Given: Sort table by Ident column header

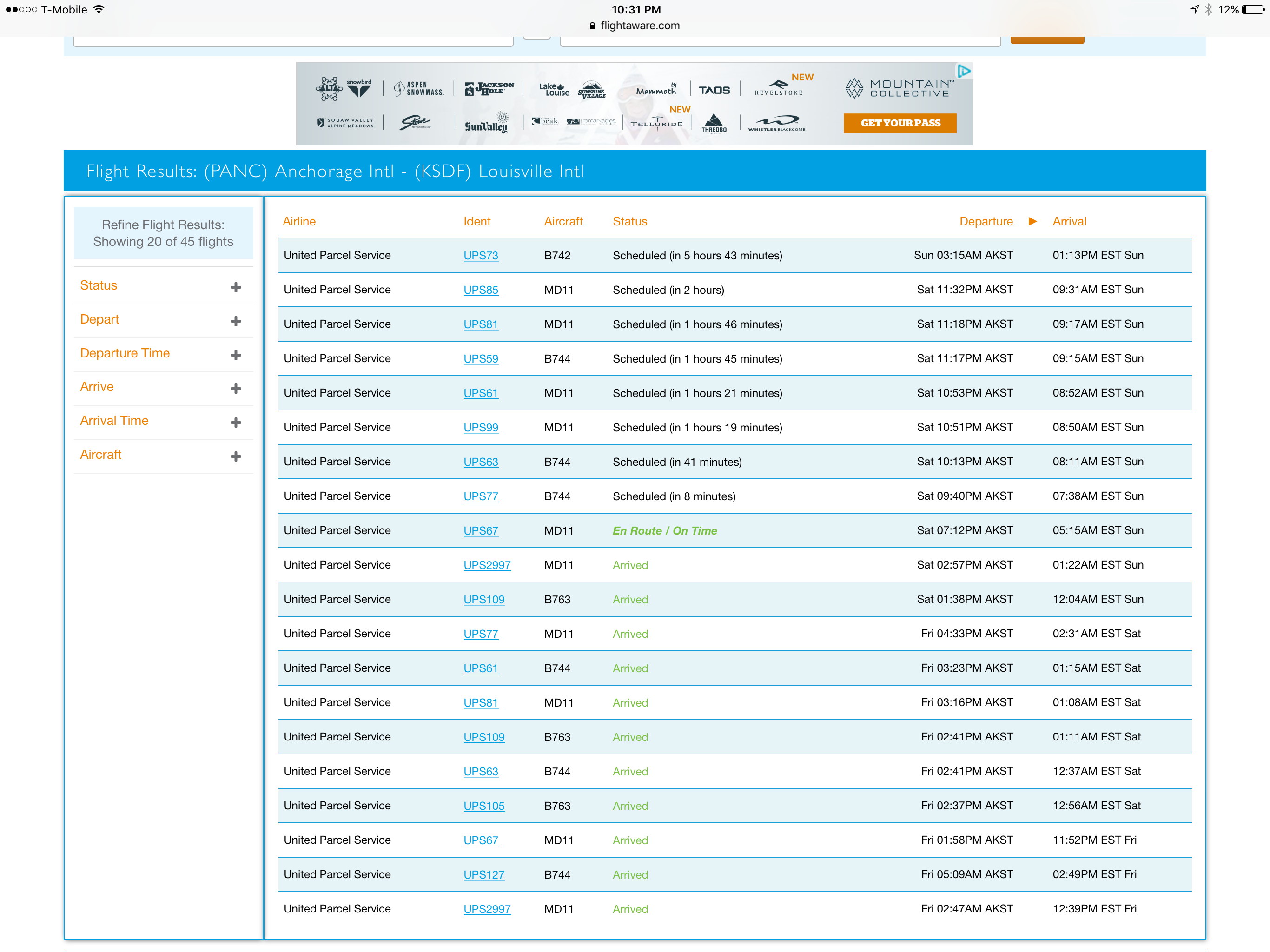Looking at the screenshot, I should coord(477,221).
